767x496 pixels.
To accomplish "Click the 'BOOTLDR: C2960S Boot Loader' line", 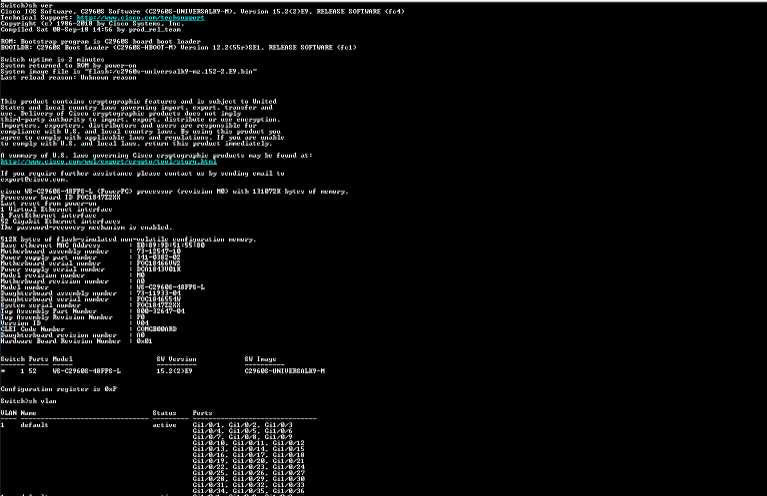I will pyautogui.click(x=179, y=47).
